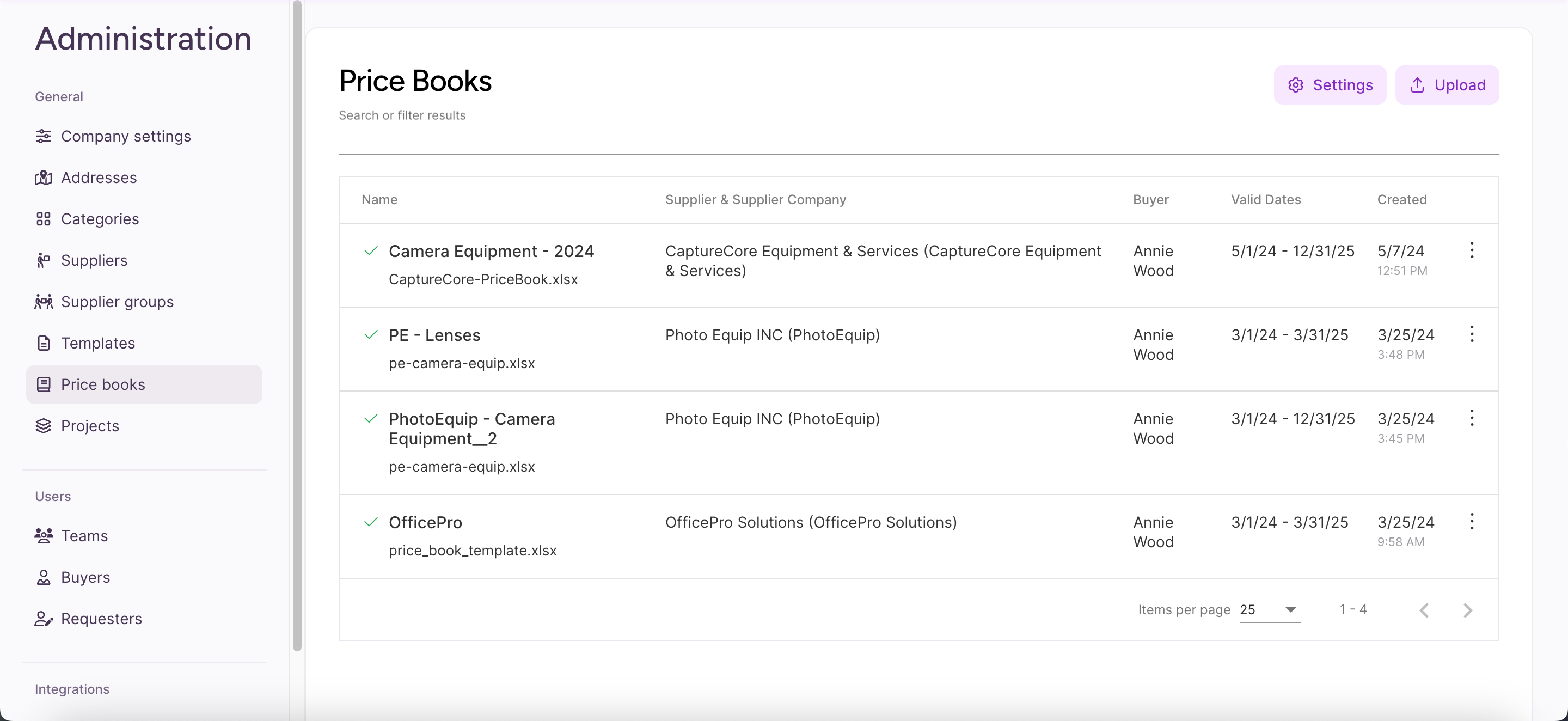This screenshot has width=1568, height=721.
Task: Open actions menu for OfficePro row
Action: [x=1472, y=521]
